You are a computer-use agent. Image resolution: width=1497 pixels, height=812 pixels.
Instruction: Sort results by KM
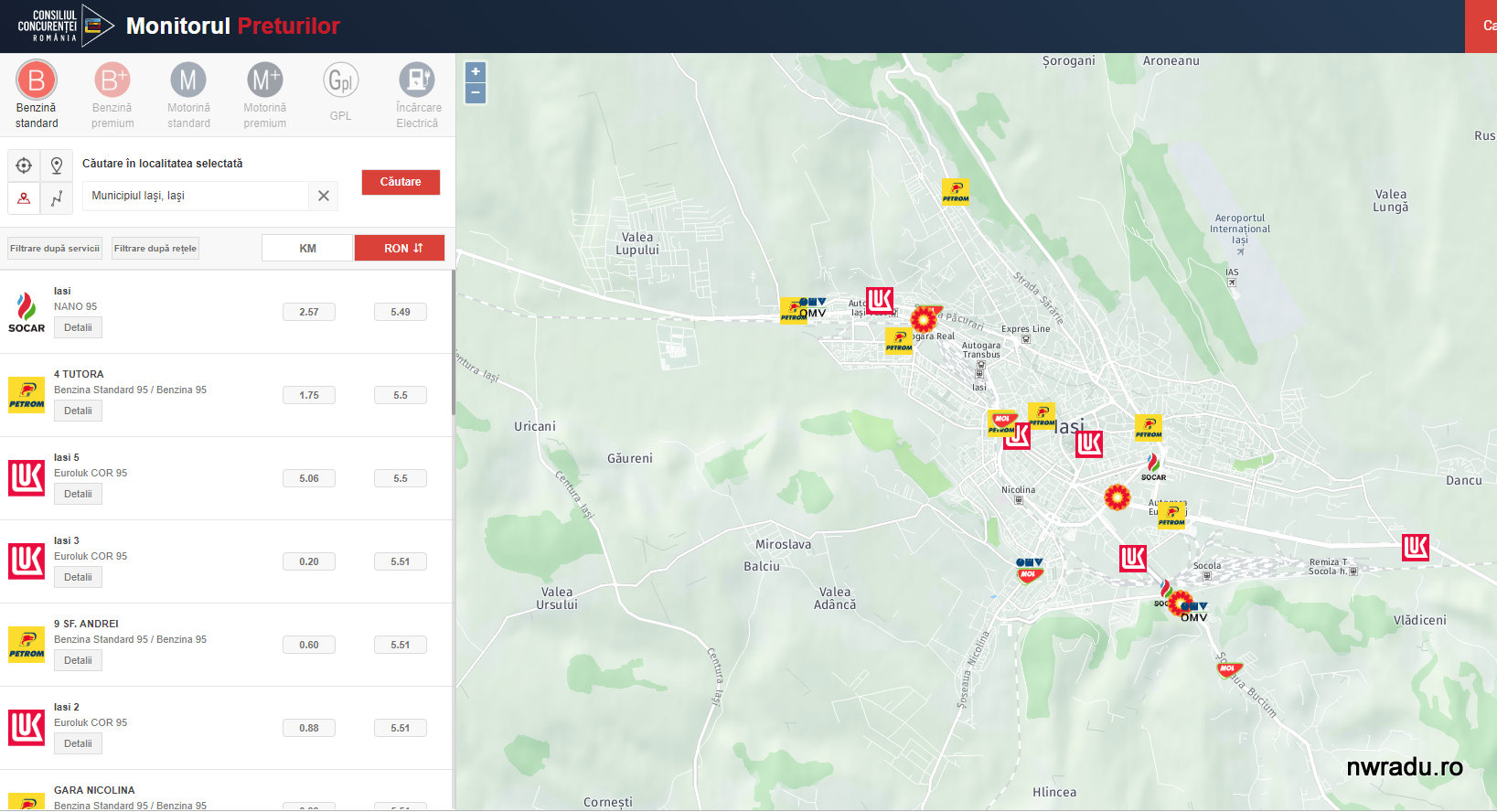tap(307, 248)
